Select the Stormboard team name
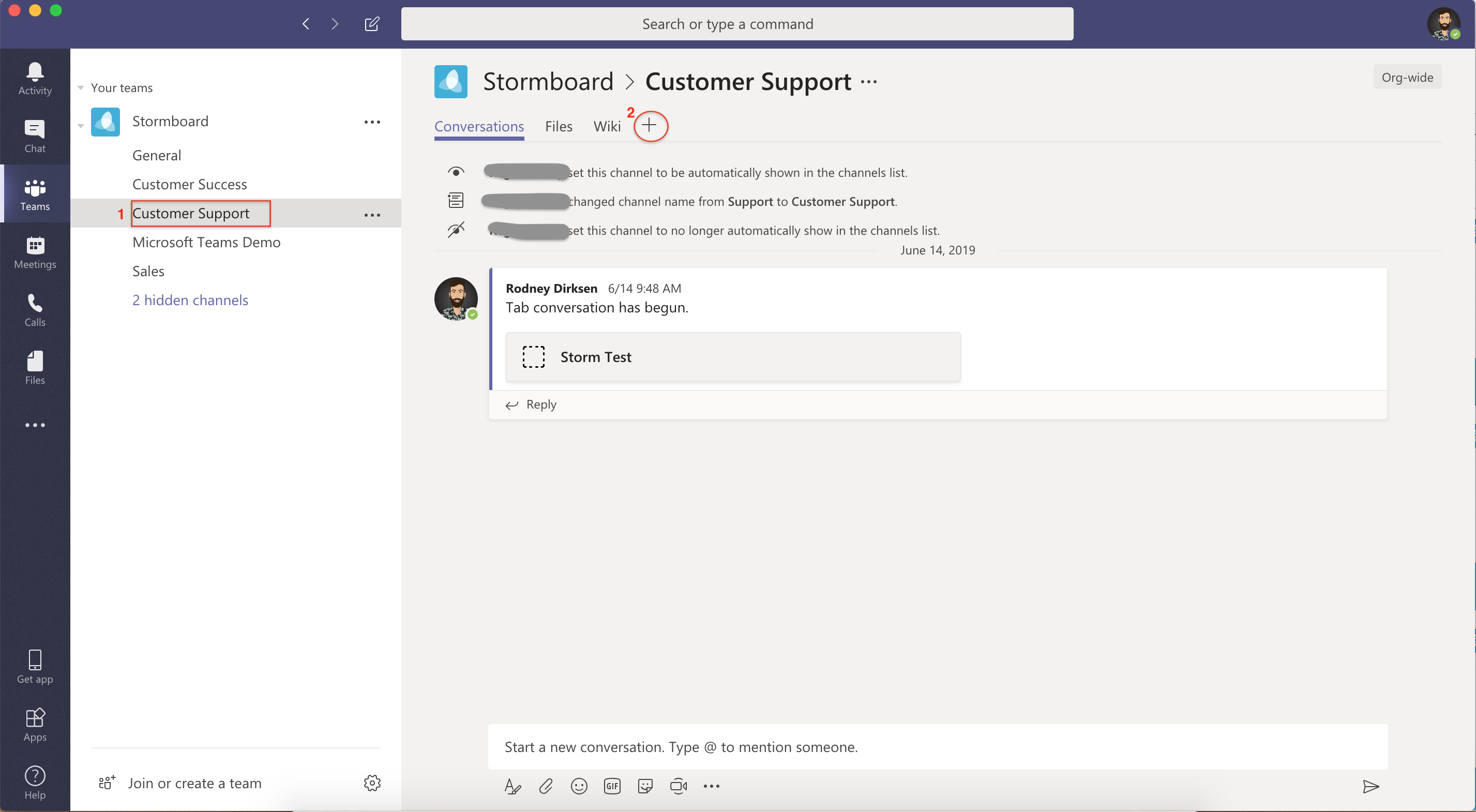This screenshot has height=812, width=1476. 170,122
